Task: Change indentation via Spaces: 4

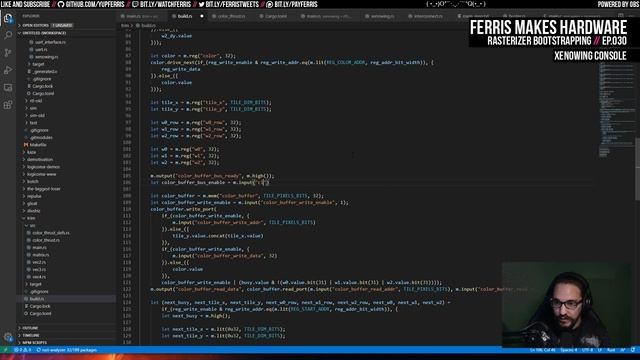Action: [569, 350]
